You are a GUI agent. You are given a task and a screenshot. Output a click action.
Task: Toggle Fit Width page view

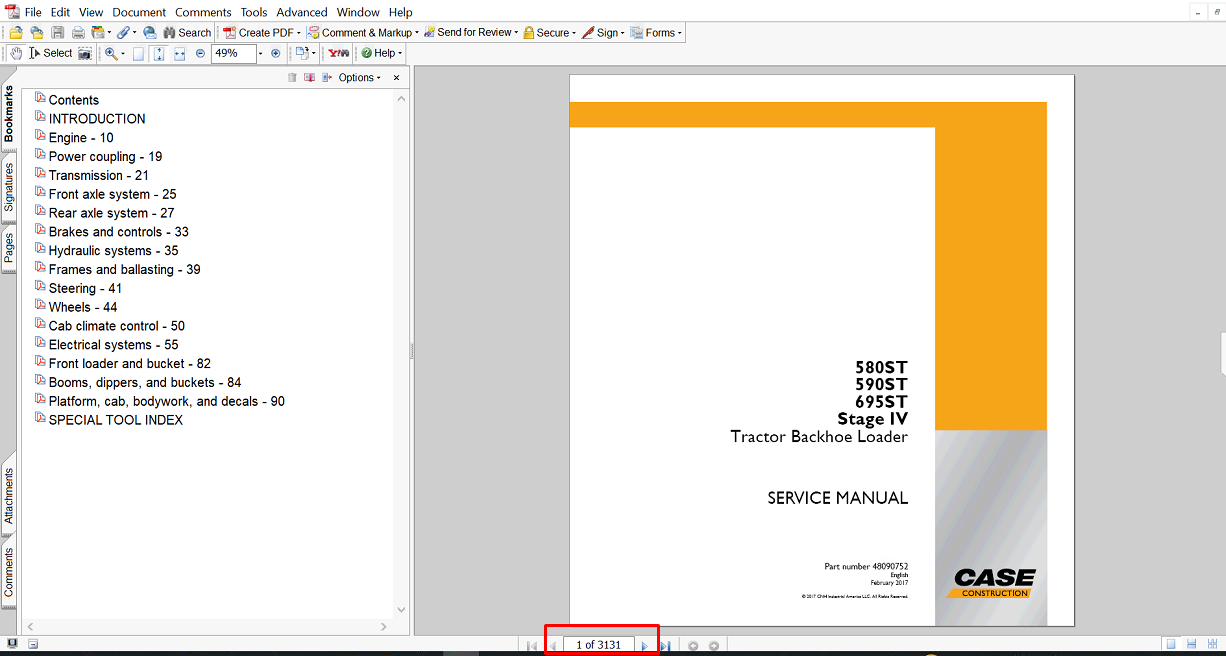180,53
